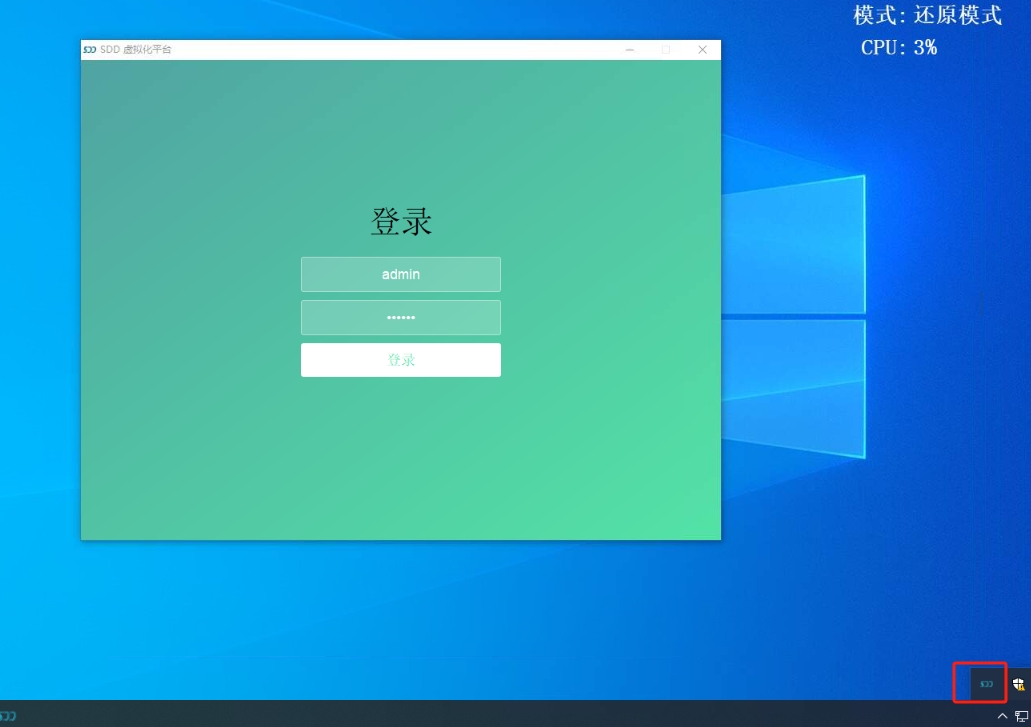Select the SDD app icon on taskbar left
The width and height of the screenshot is (1031, 727).
pos(8,716)
